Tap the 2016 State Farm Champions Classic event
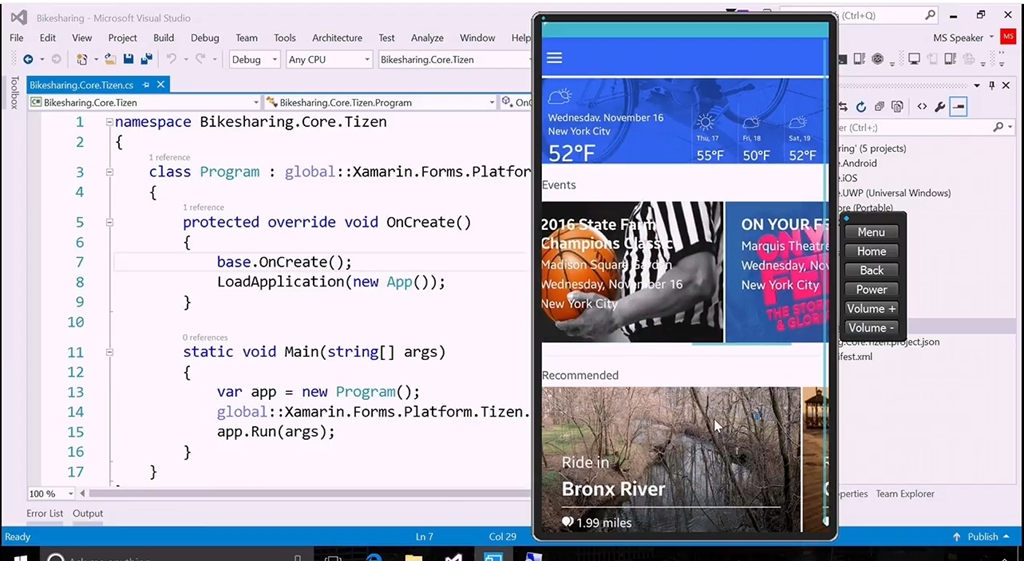The image size is (1024, 561). click(632, 272)
